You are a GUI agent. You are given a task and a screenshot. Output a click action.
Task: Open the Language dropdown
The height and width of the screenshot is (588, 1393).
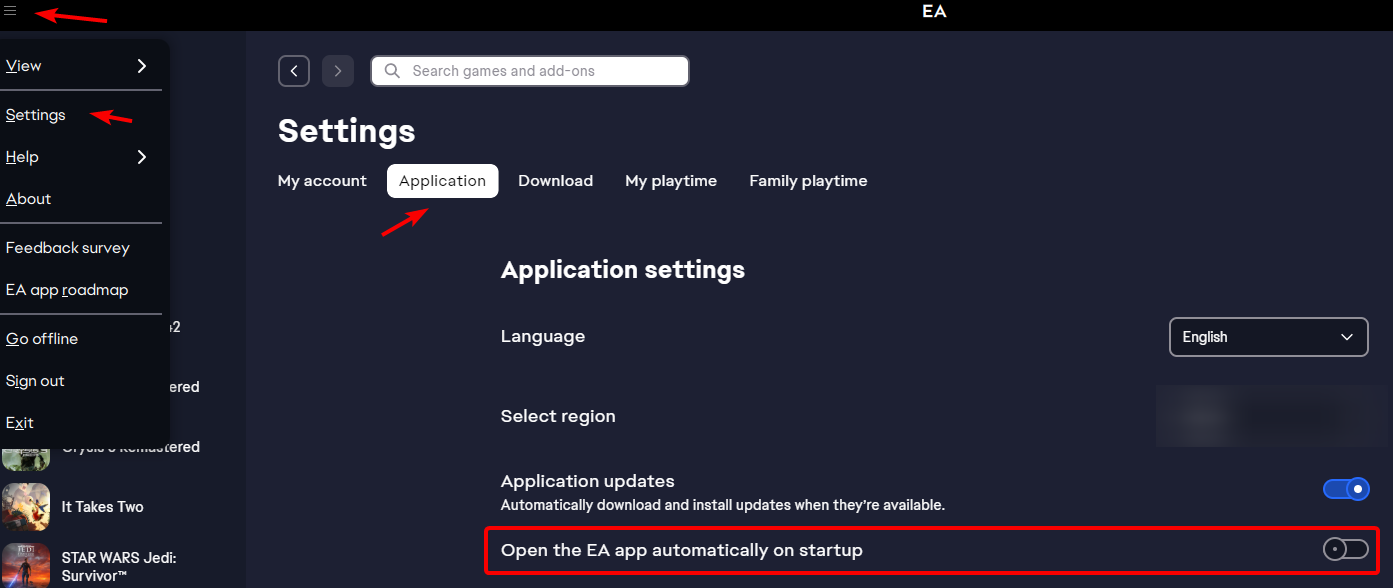[1267, 337]
